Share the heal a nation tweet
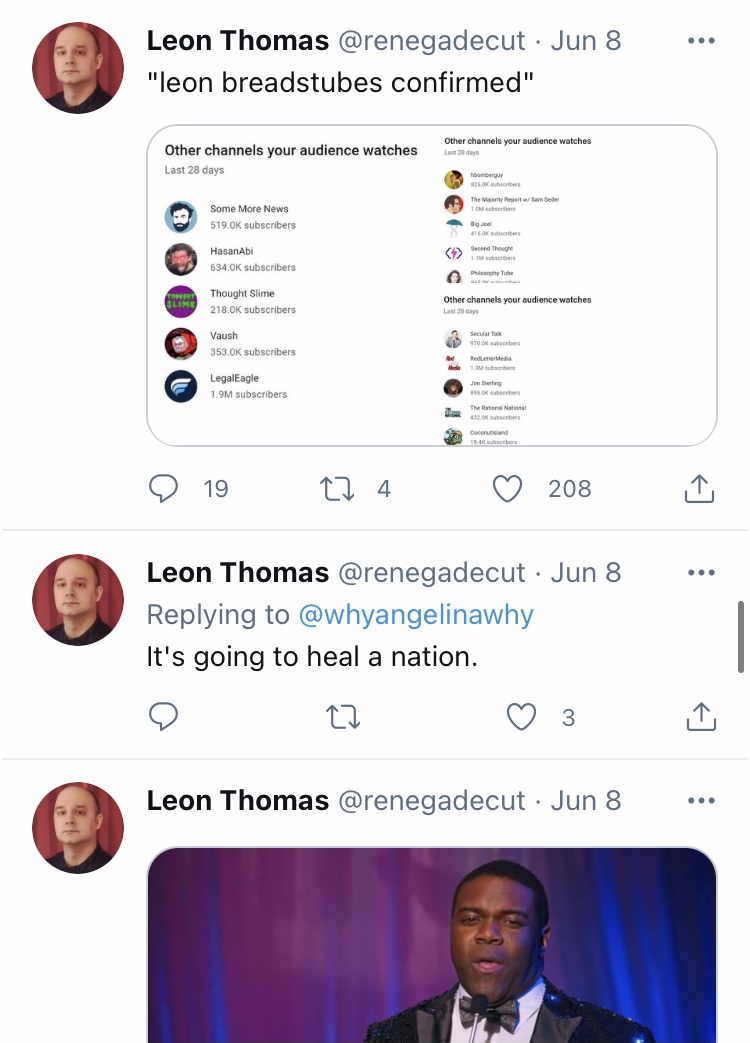 coord(701,716)
